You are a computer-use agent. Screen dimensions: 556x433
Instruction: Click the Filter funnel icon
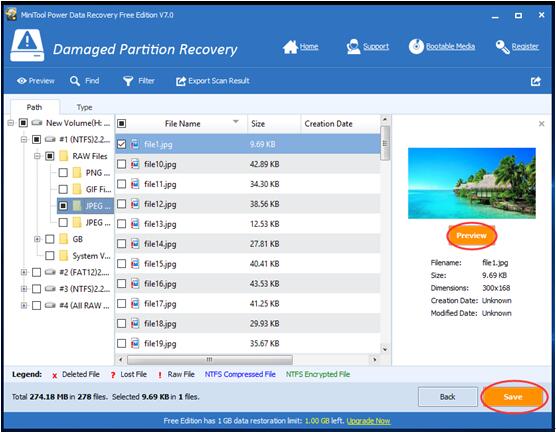coord(128,81)
